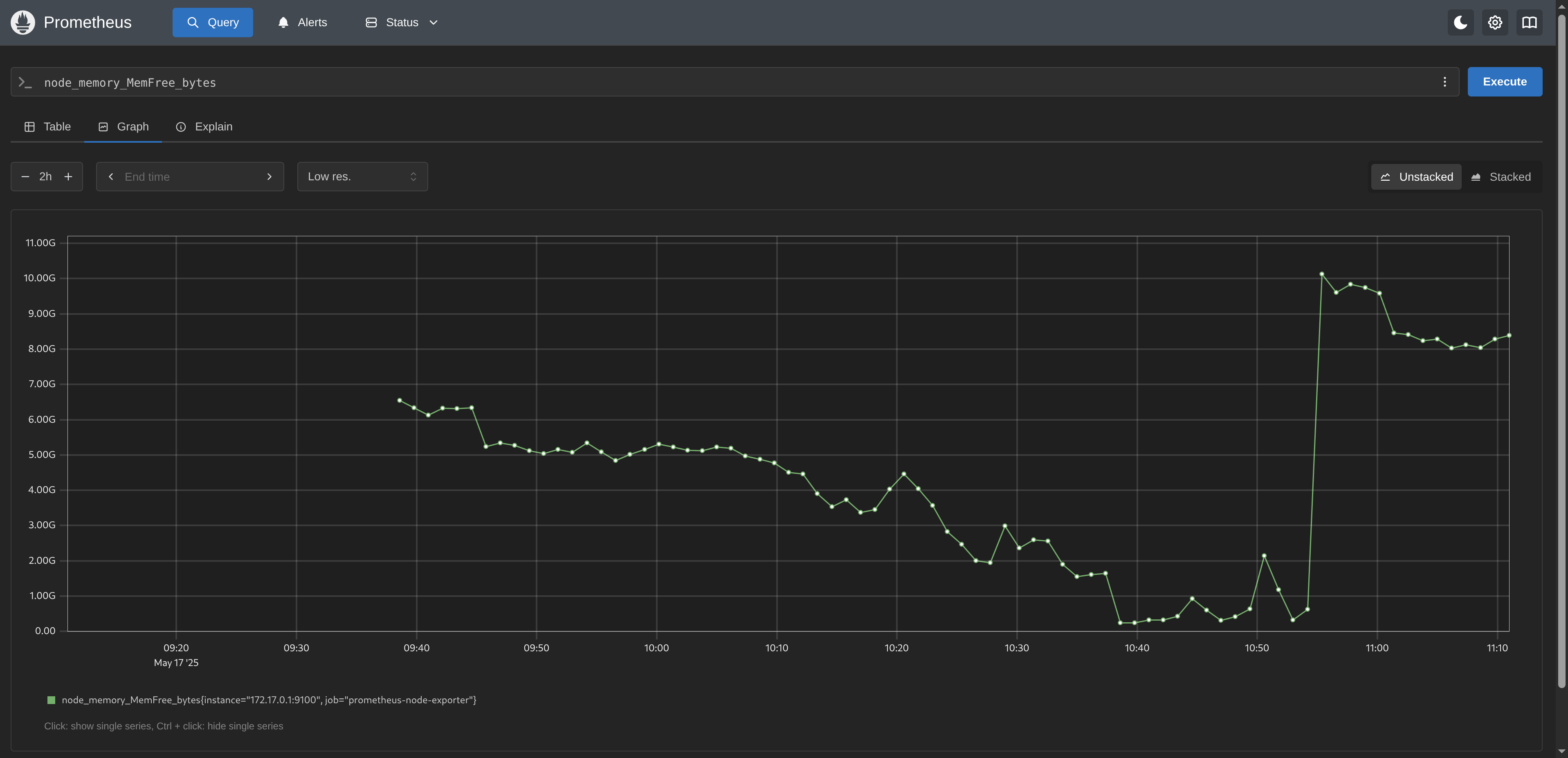Open documentation book icon

(x=1529, y=22)
